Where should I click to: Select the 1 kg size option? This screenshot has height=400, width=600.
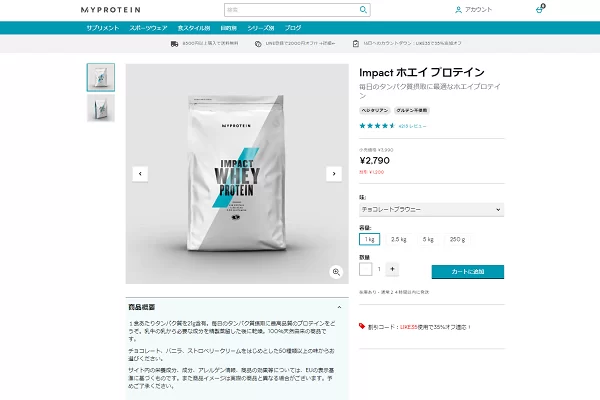tap(369, 239)
